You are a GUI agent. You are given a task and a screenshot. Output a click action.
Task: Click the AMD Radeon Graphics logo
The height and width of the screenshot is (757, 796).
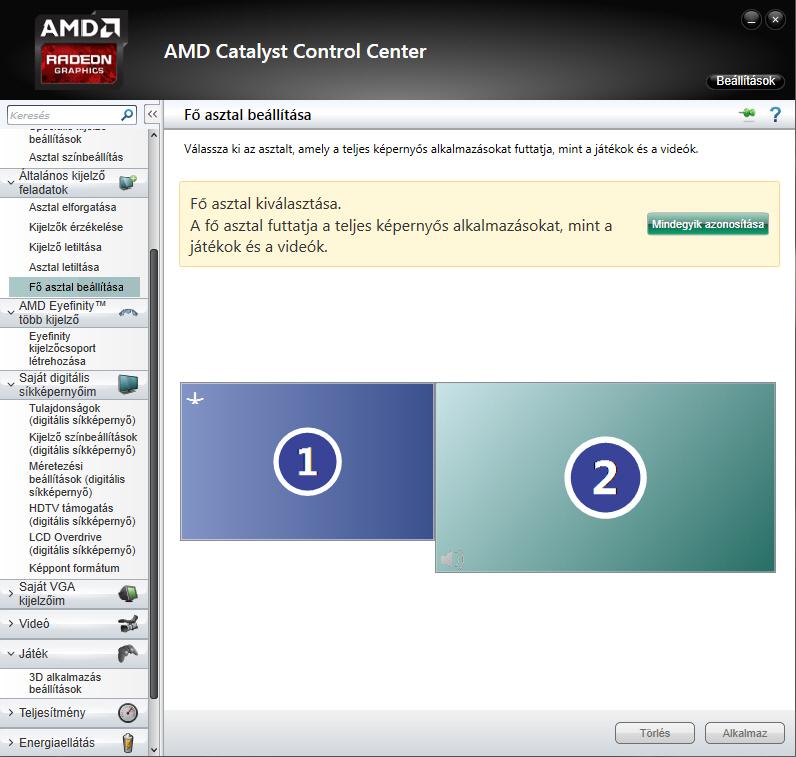click(x=79, y=52)
